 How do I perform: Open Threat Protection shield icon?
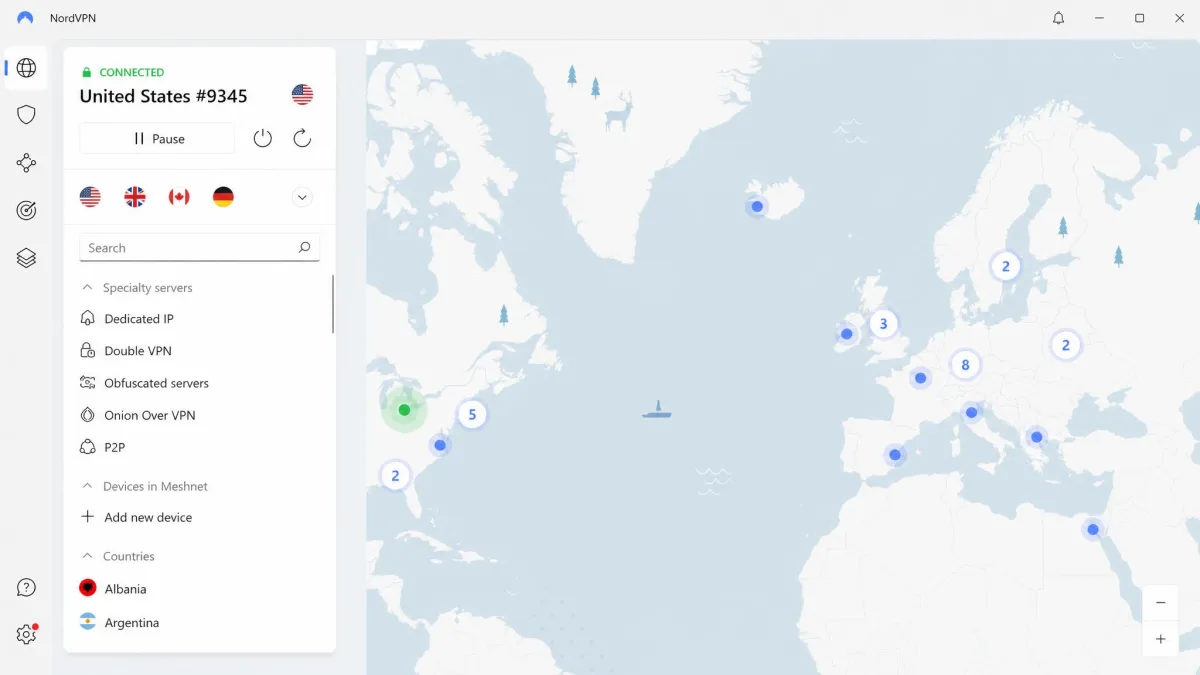(x=27, y=114)
